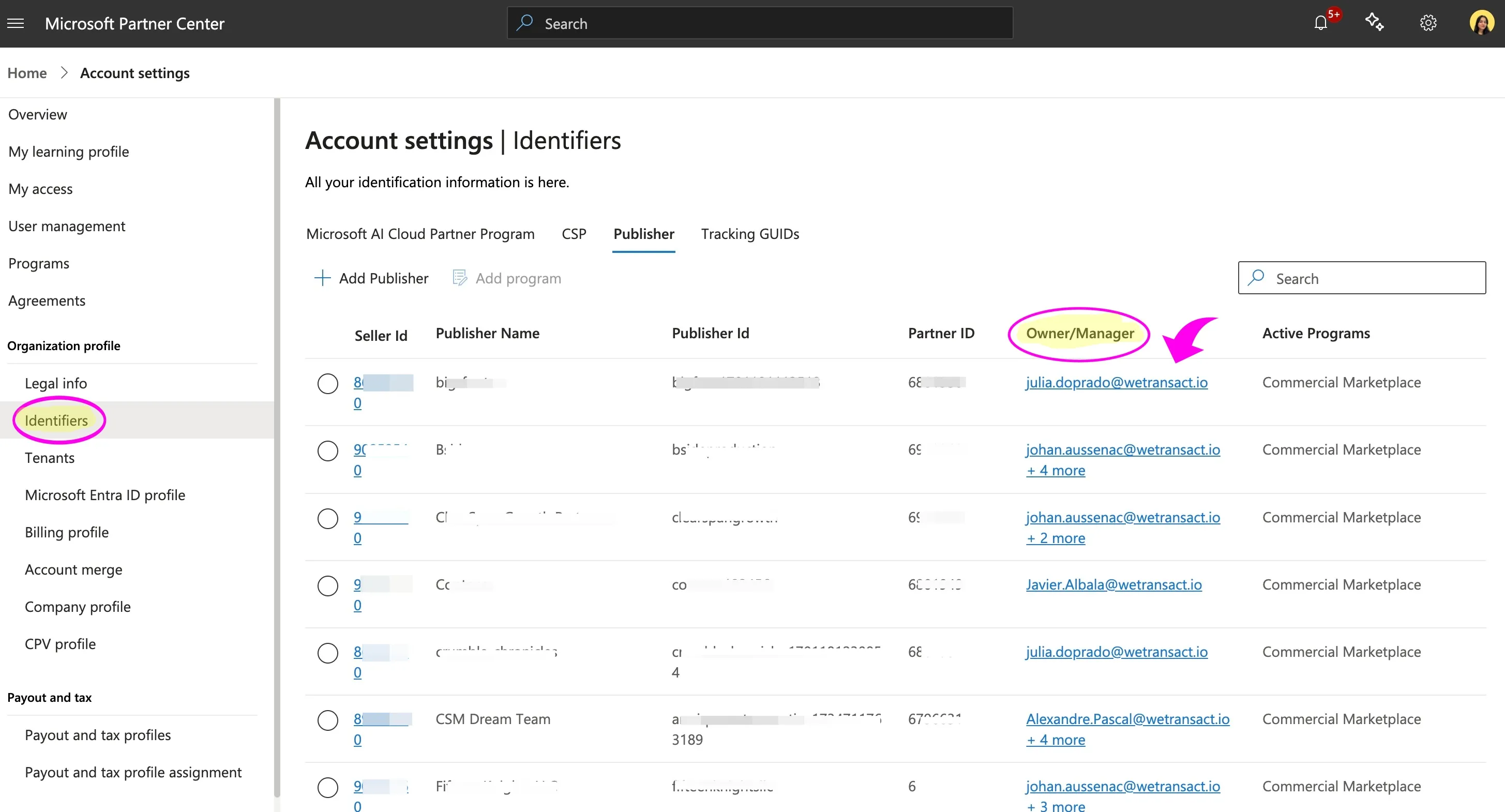Open the notifications bell

[x=1320, y=23]
